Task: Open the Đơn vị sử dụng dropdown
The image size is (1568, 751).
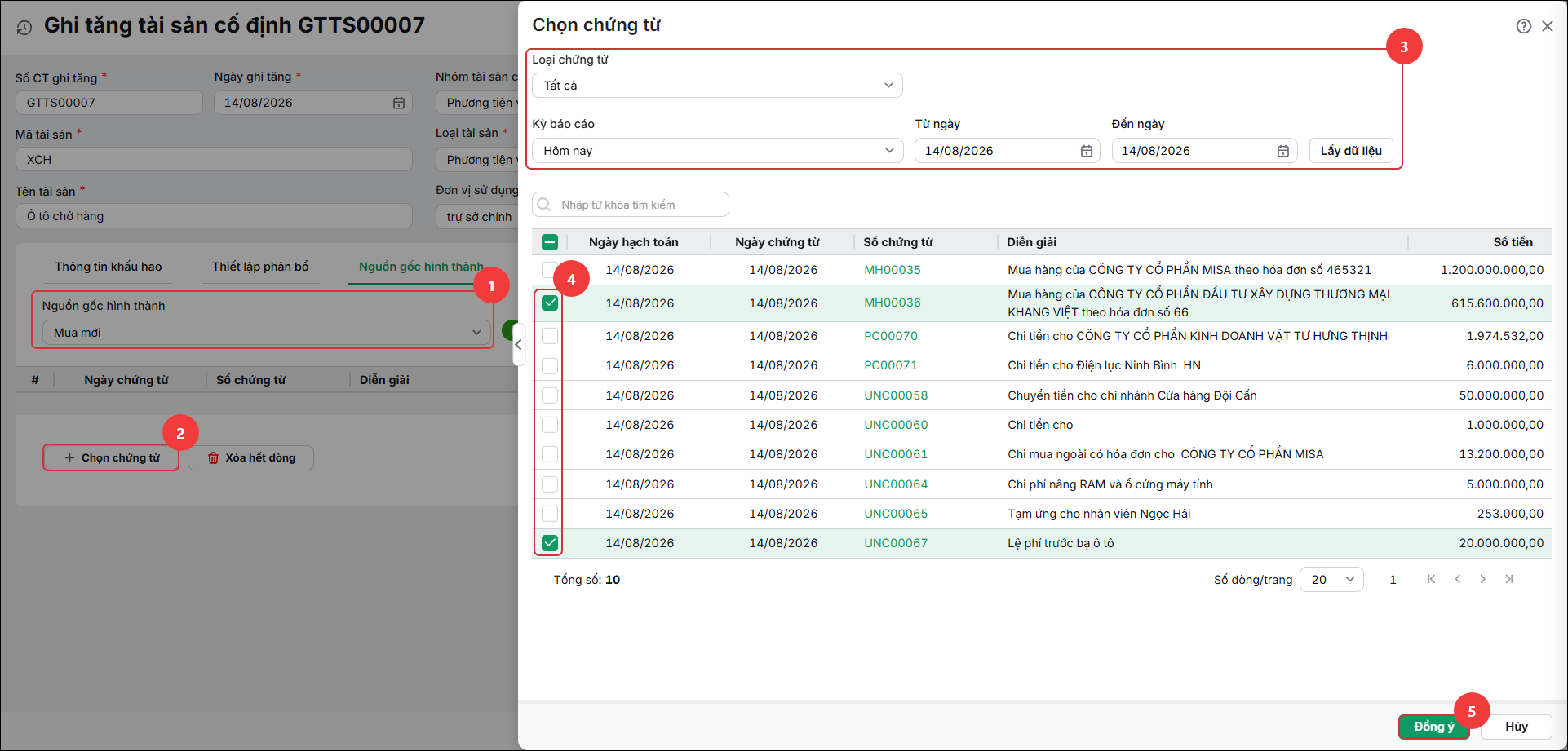Action: (477, 217)
